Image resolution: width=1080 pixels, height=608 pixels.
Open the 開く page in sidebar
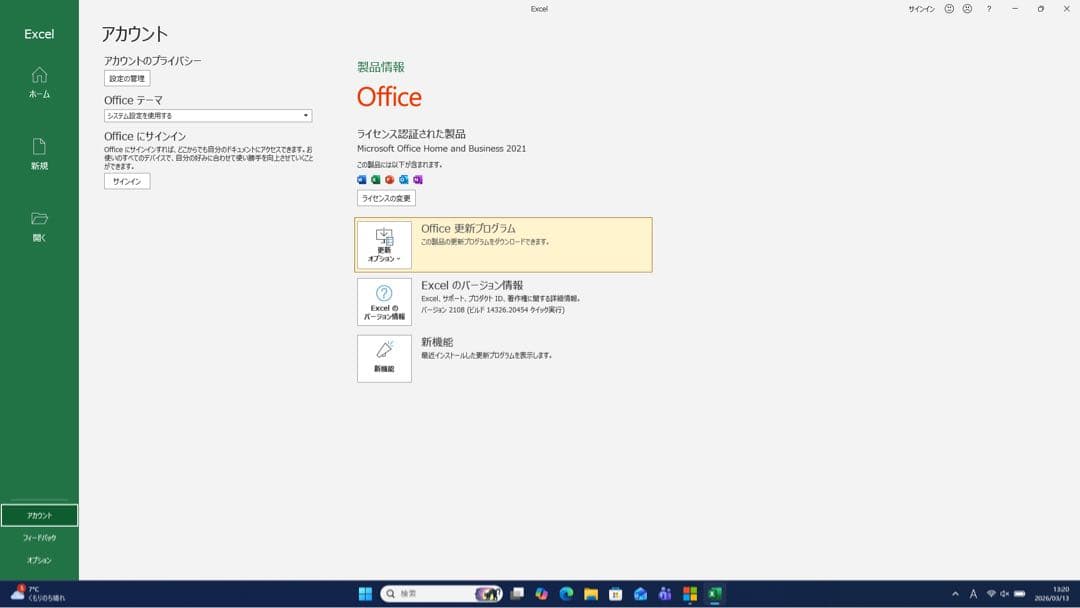click(x=39, y=227)
